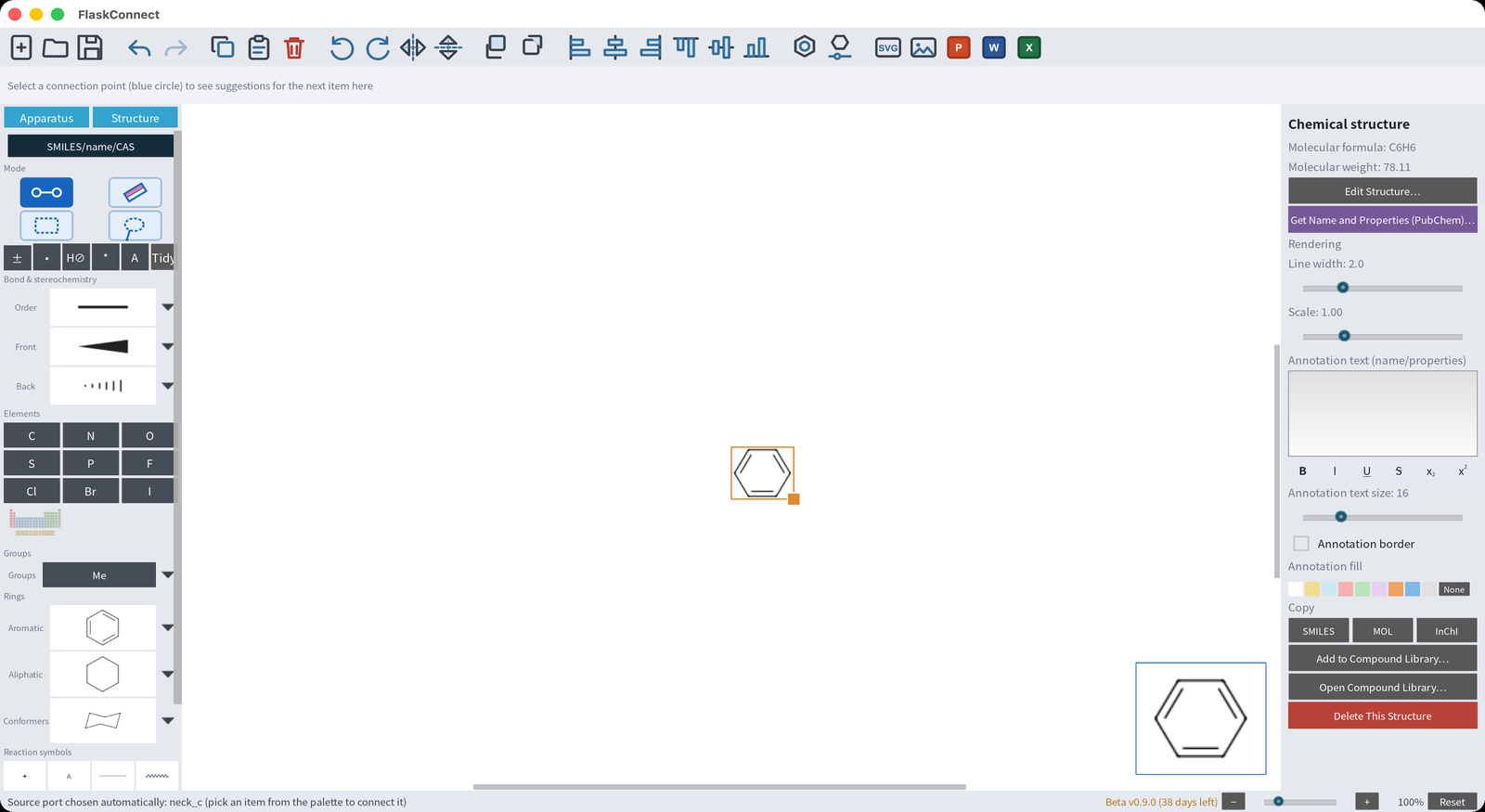Image resolution: width=1485 pixels, height=812 pixels.
Task: Expand the Groups dropdown arrow
Action: point(168,575)
